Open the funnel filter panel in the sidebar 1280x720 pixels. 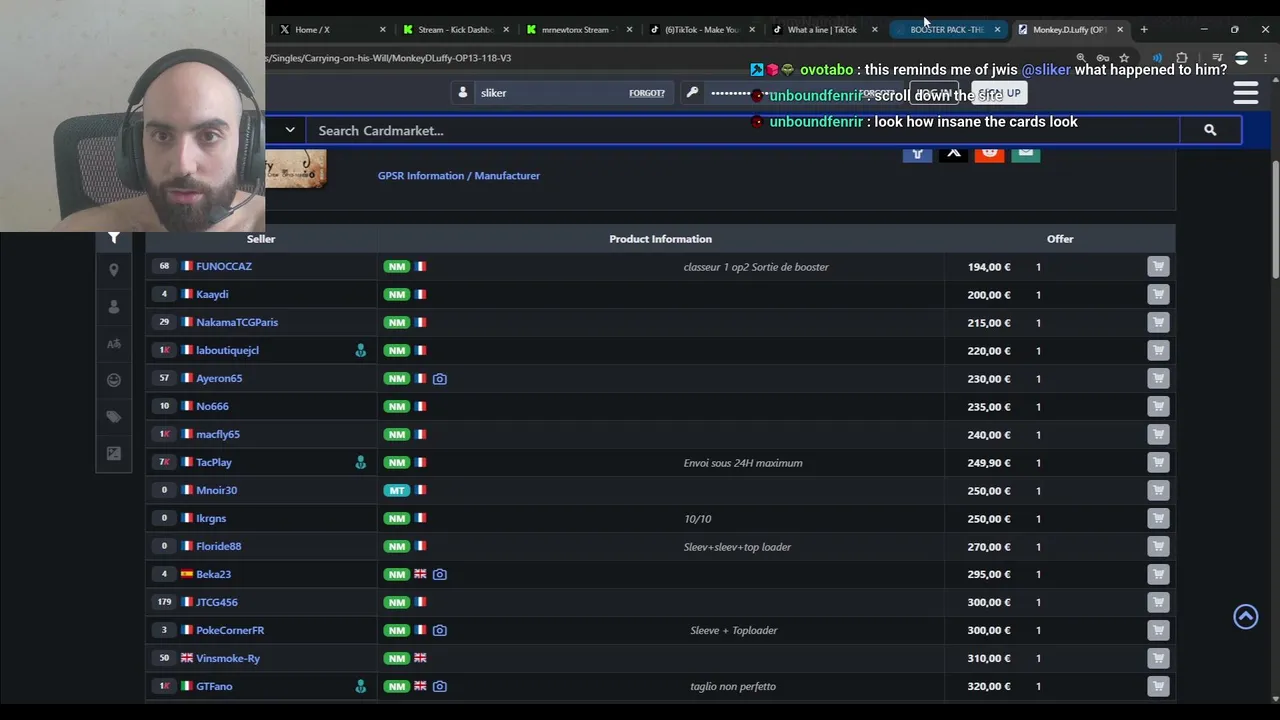point(114,237)
